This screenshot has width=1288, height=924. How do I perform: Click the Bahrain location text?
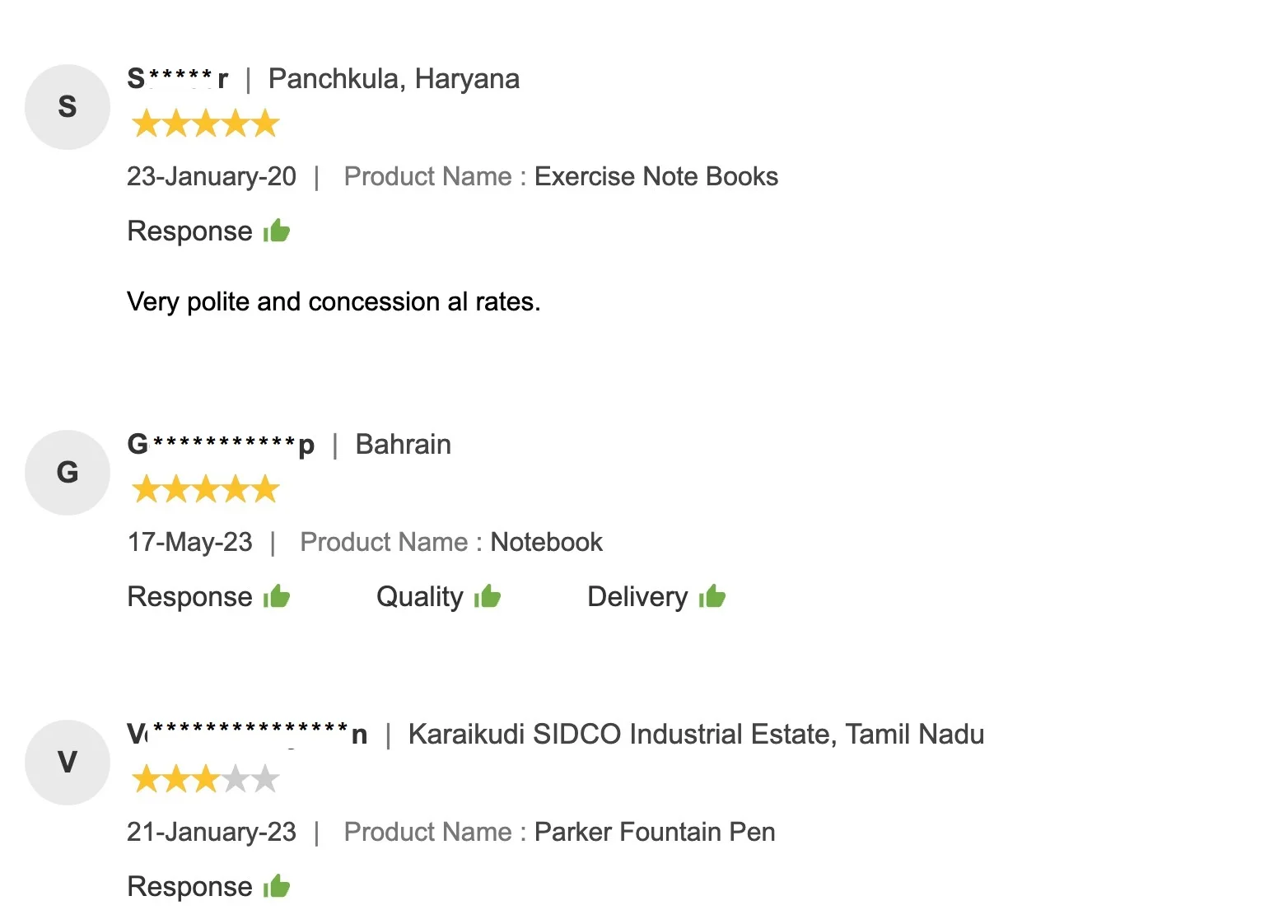pos(403,445)
